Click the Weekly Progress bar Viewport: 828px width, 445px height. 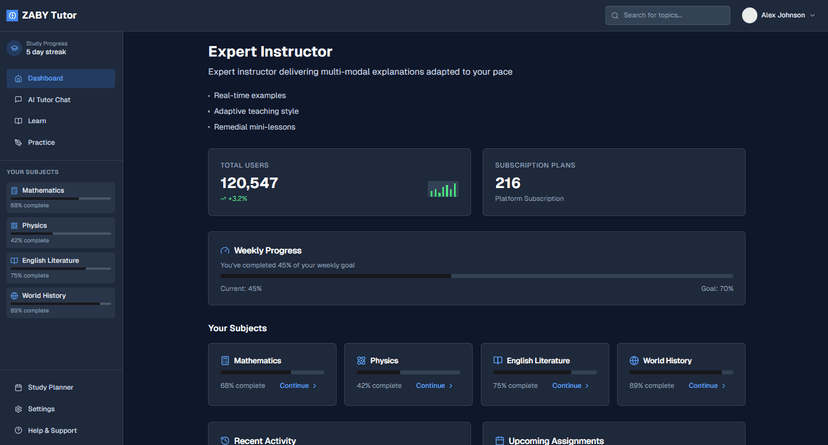coord(477,276)
